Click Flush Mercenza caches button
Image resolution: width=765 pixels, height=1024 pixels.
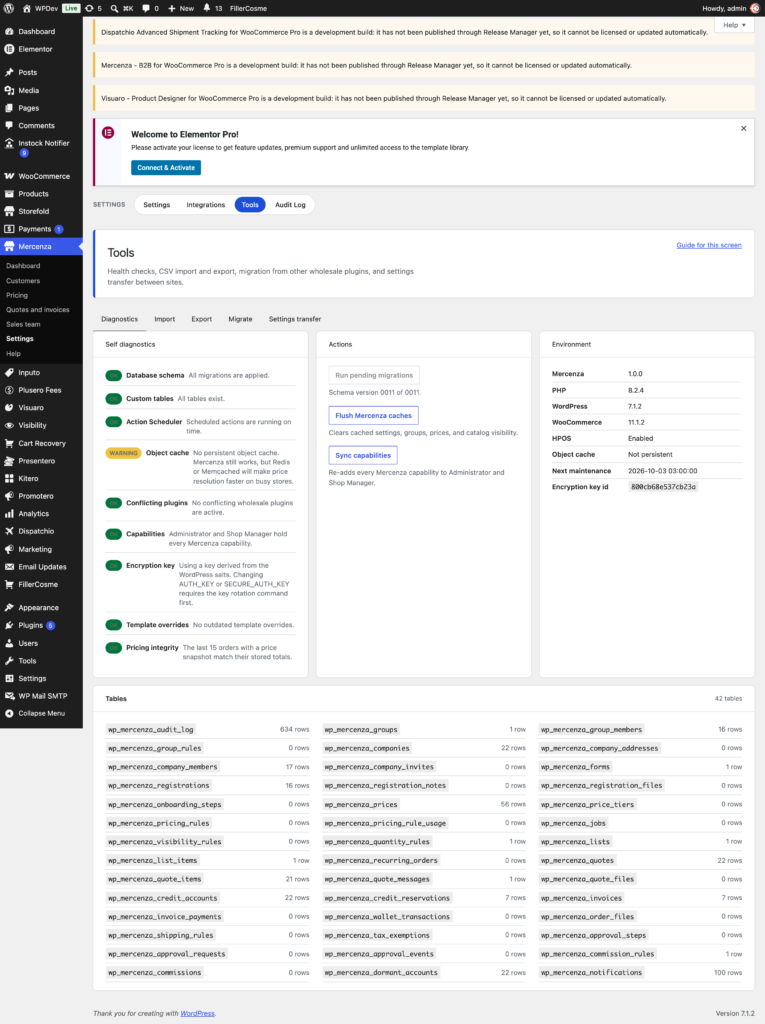(x=374, y=415)
